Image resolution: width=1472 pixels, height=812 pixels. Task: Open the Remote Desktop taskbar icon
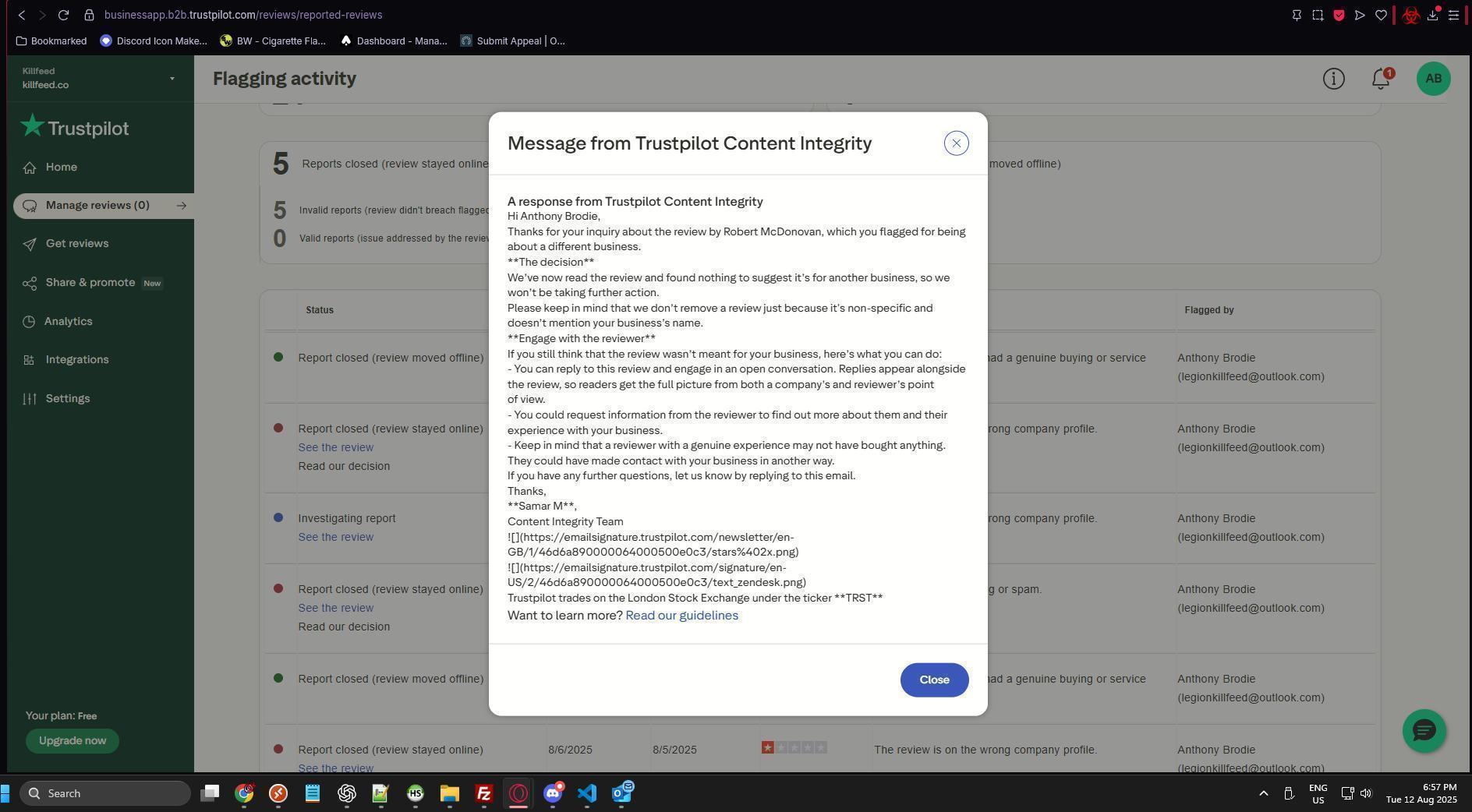pyautogui.click(x=278, y=793)
